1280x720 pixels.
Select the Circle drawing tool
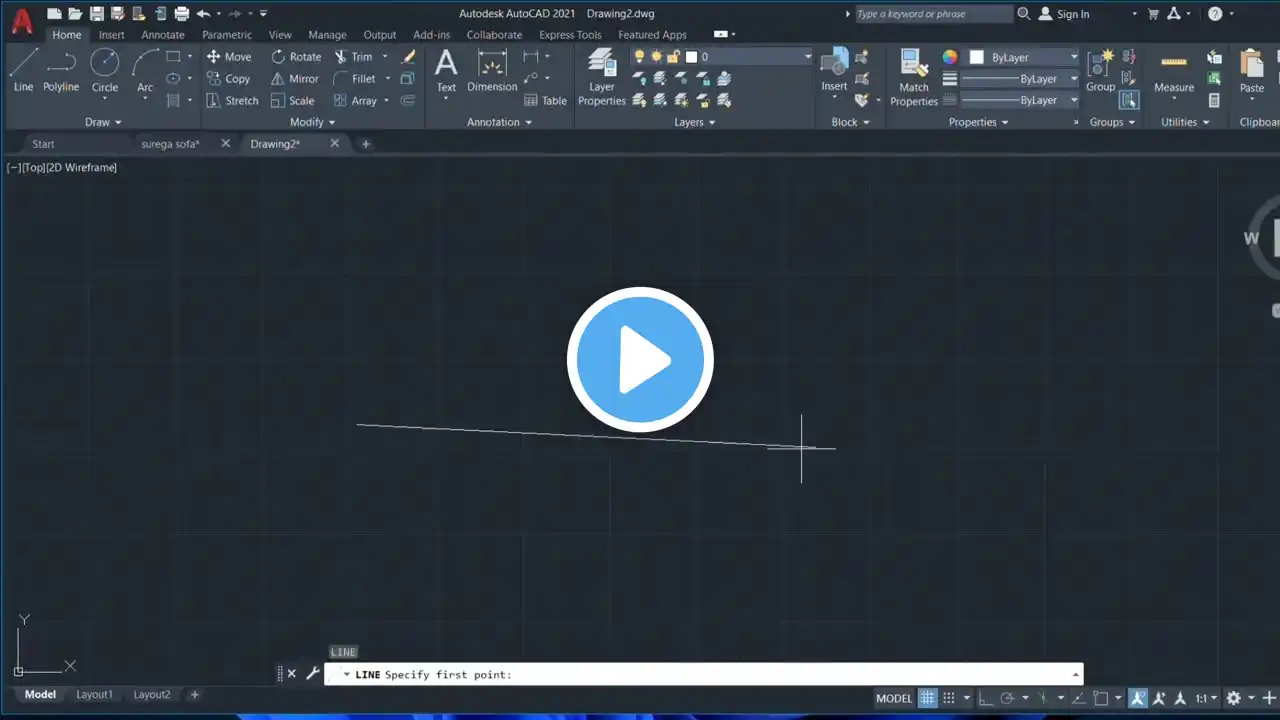(x=105, y=70)
